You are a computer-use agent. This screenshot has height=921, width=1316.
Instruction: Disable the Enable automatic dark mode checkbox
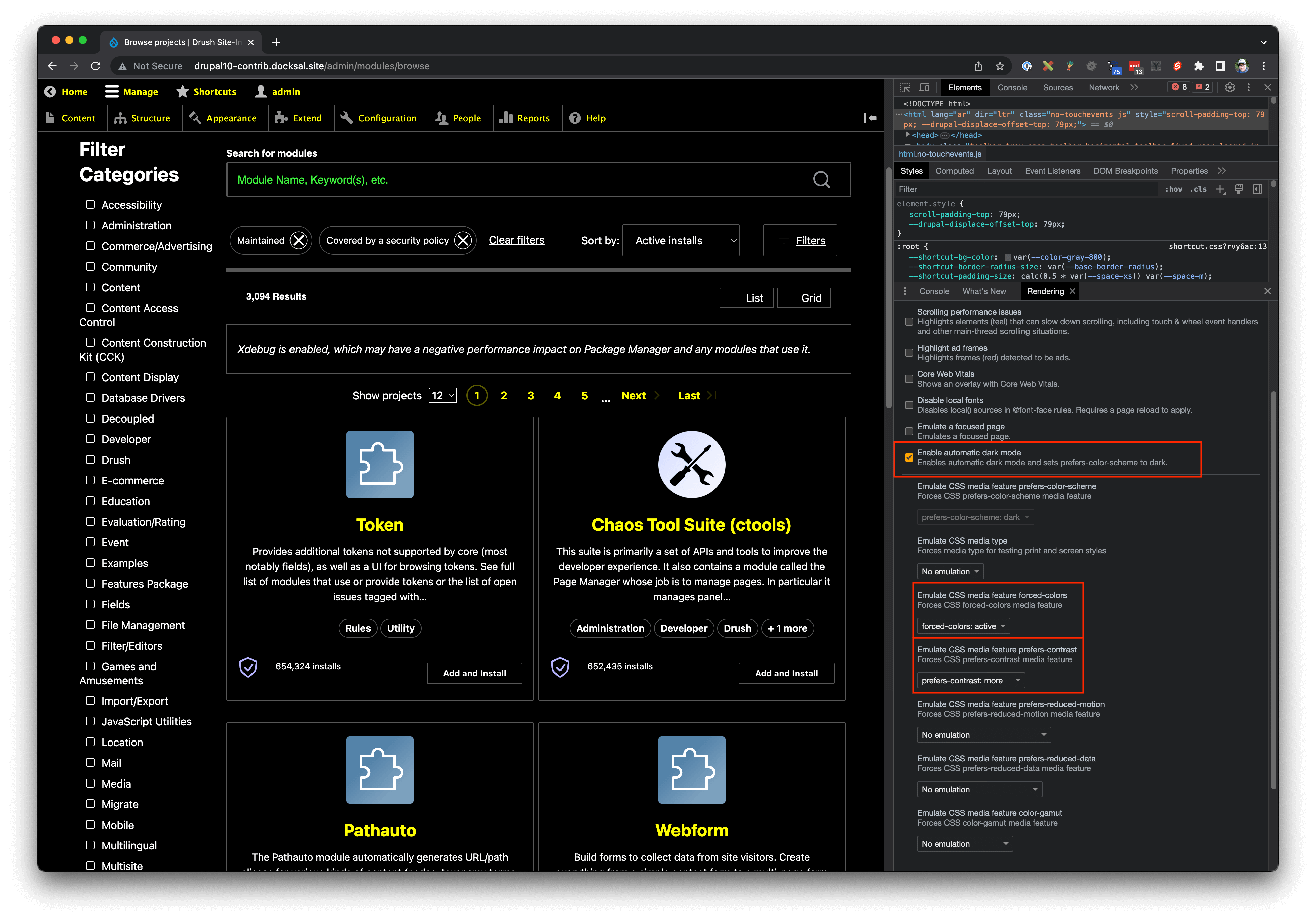909,457
